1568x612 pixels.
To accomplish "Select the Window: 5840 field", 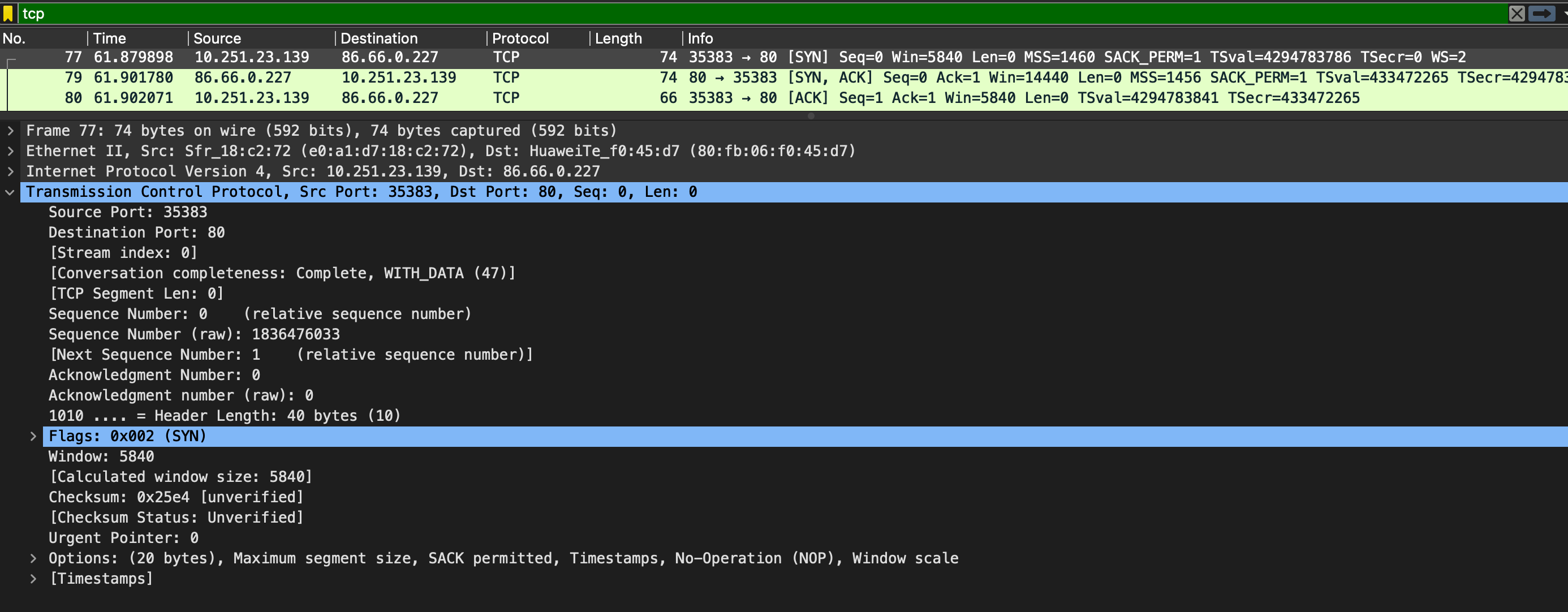I will [102, 456].
